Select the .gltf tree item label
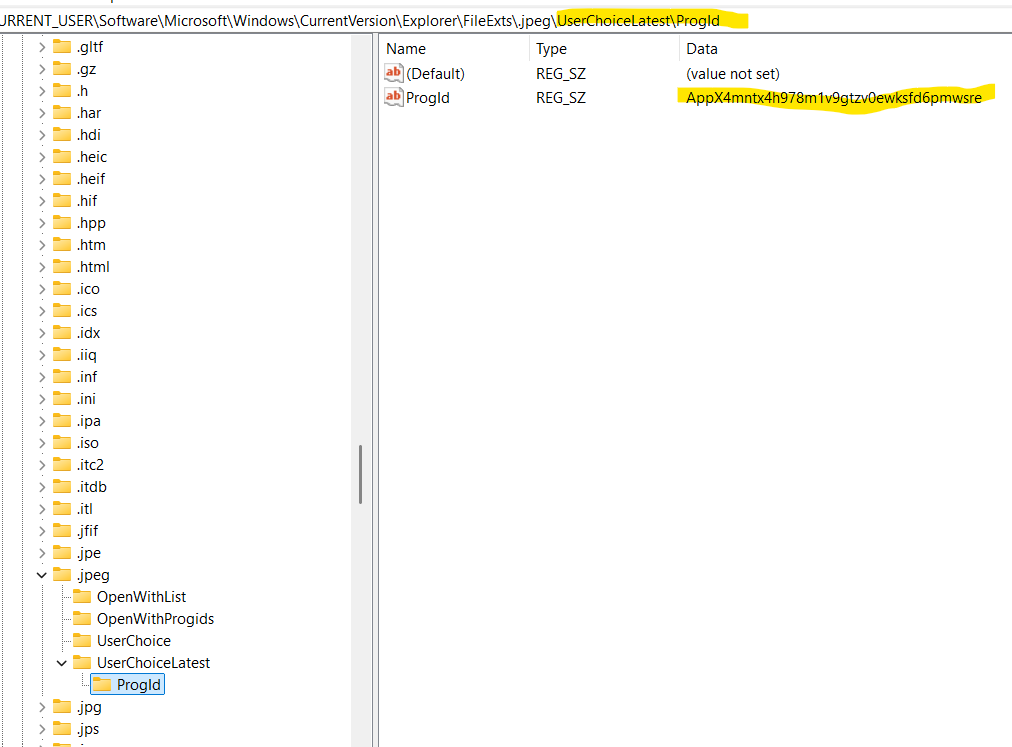 (x=90, y=47)
